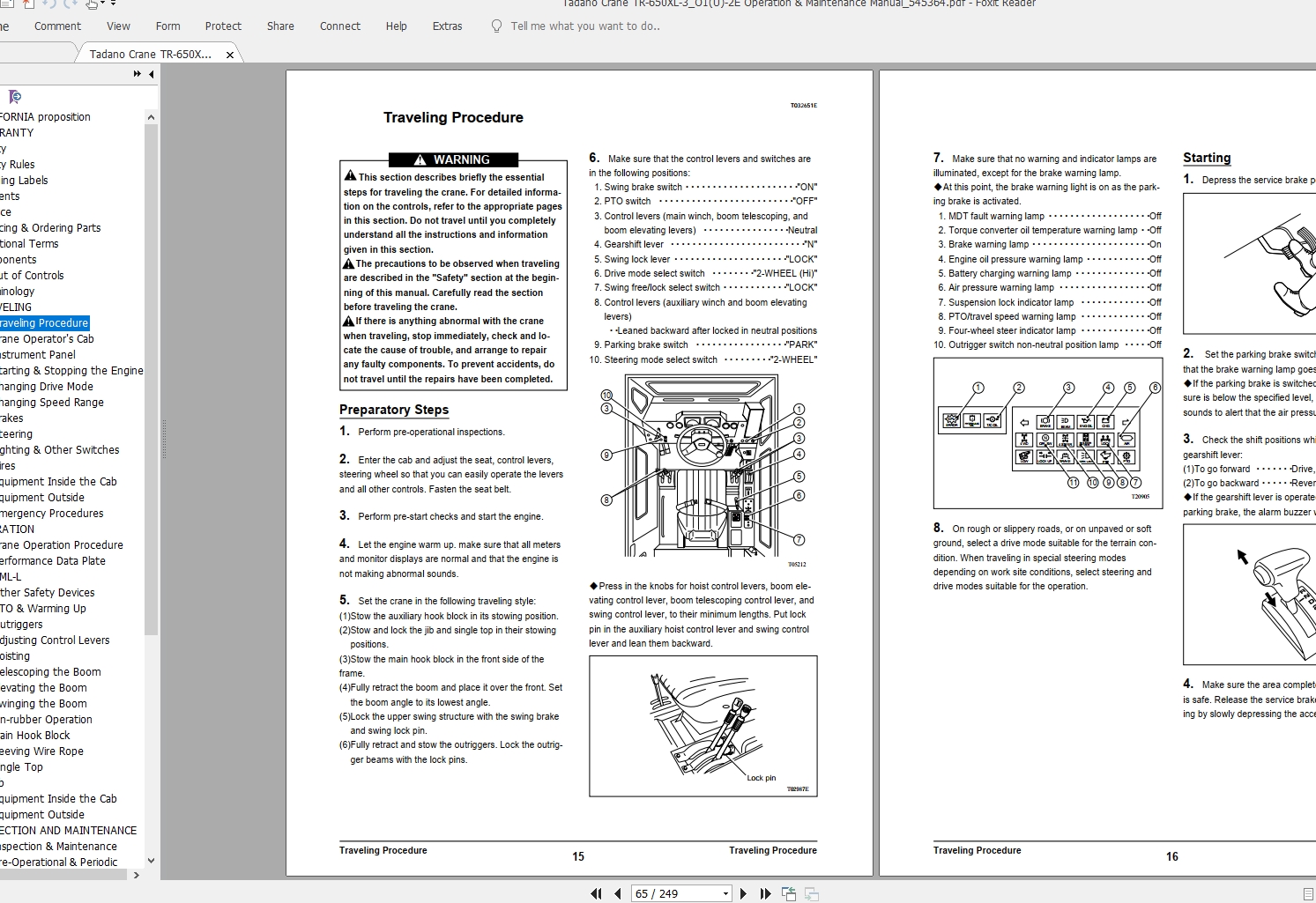
Task: Select the Traveling Procedure bookmark
Action: pyautogui.click(x=44, y=322)
